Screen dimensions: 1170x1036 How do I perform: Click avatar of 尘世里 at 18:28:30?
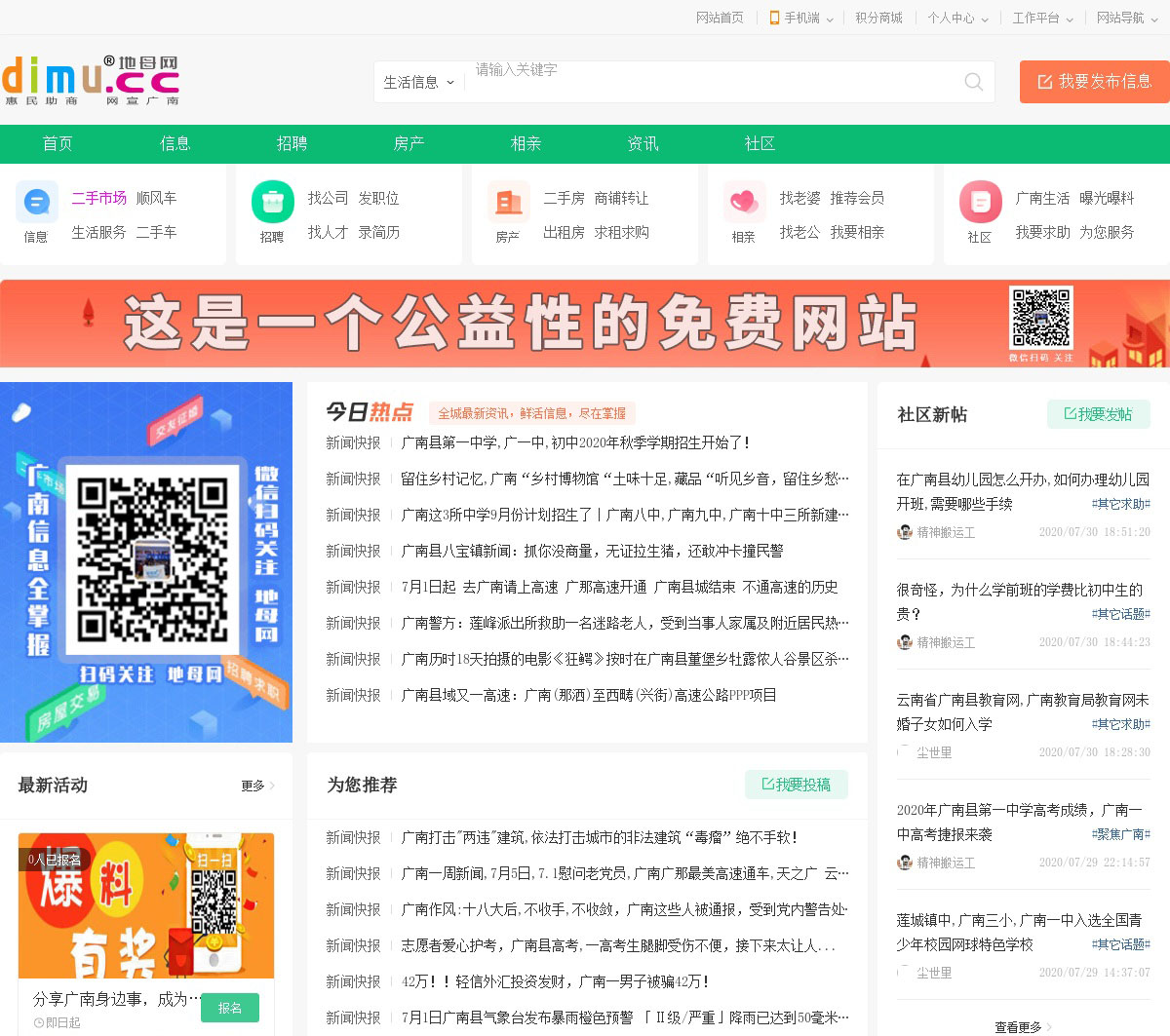pos(904,752)
